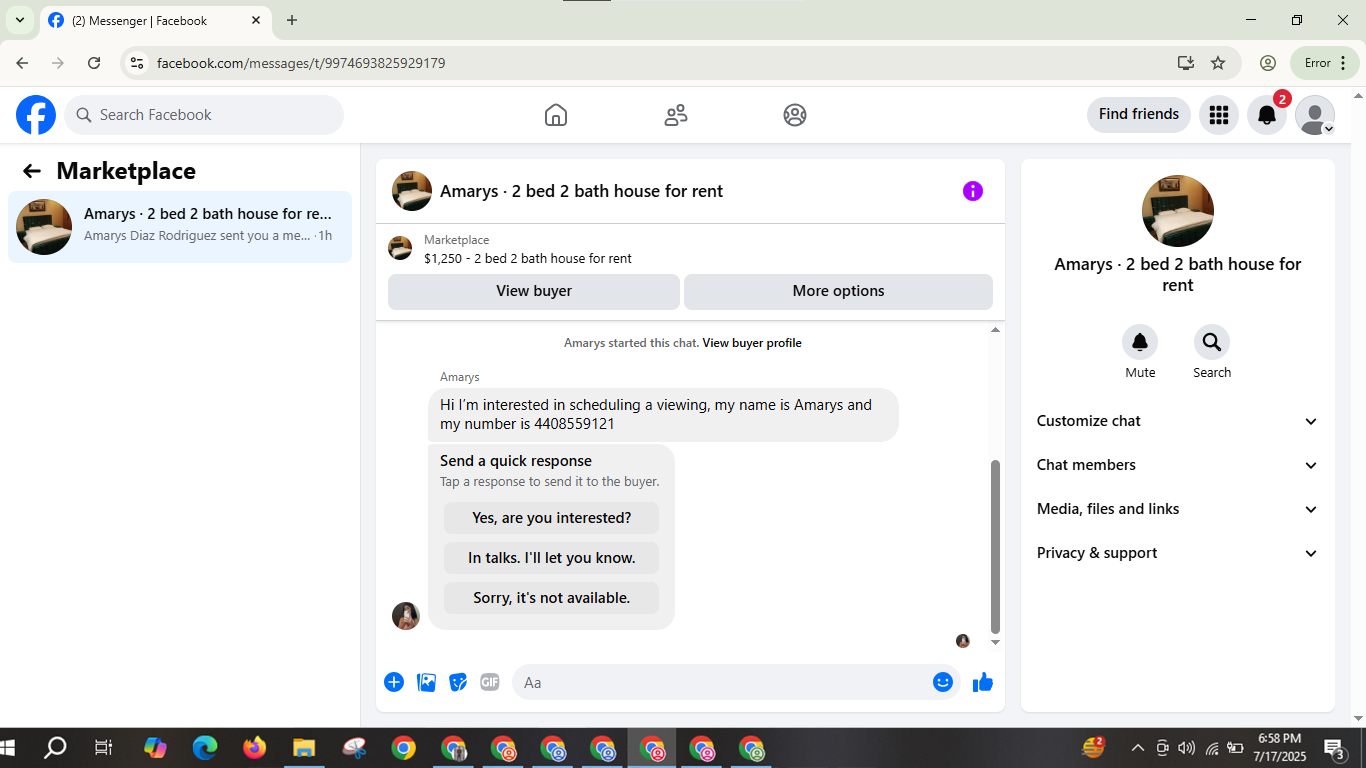Image resolution: width=1366 pixels, height=768 pixels.
Task: Click the back arrow beside Marketplace
Action: 32,171
